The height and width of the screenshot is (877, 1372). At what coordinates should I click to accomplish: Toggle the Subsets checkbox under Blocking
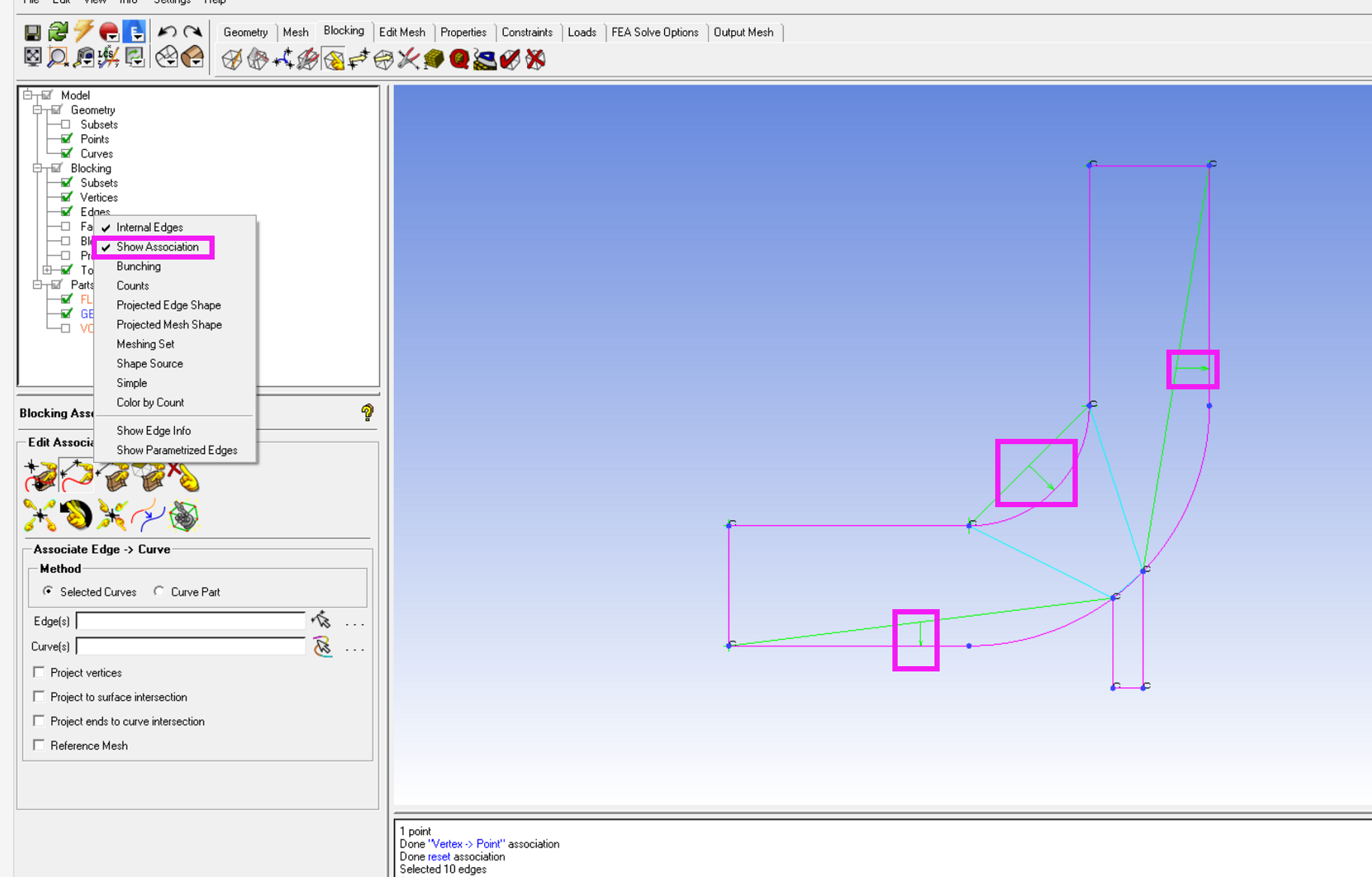[x=67, y=182]
